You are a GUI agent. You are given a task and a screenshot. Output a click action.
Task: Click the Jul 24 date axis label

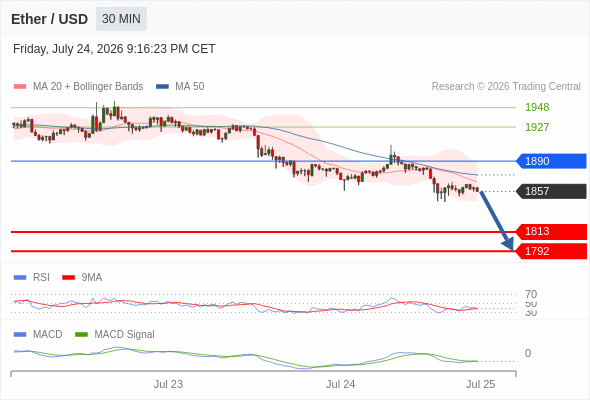341,384
